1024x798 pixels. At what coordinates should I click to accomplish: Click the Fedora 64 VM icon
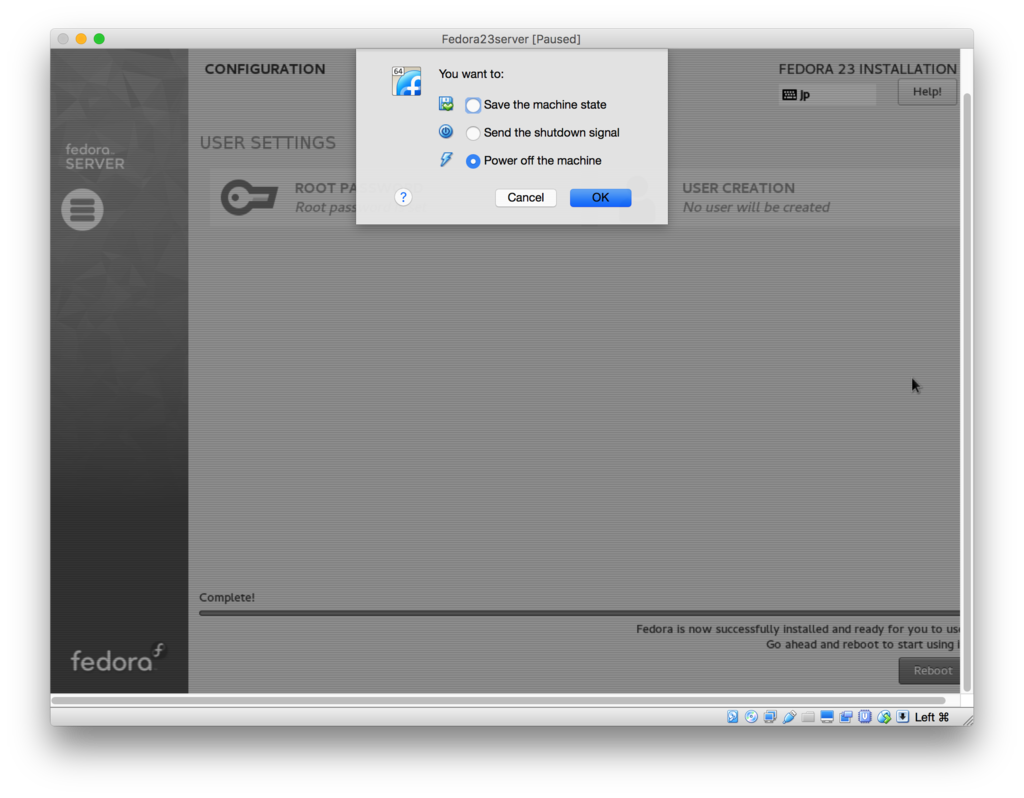pos(406,81)
